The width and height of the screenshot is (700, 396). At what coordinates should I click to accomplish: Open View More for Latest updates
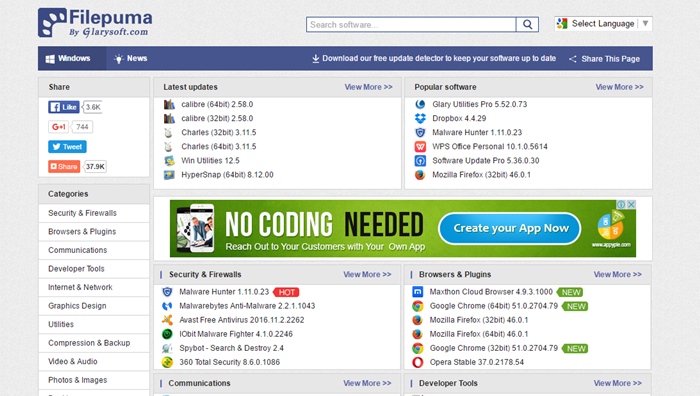[368, 87]
